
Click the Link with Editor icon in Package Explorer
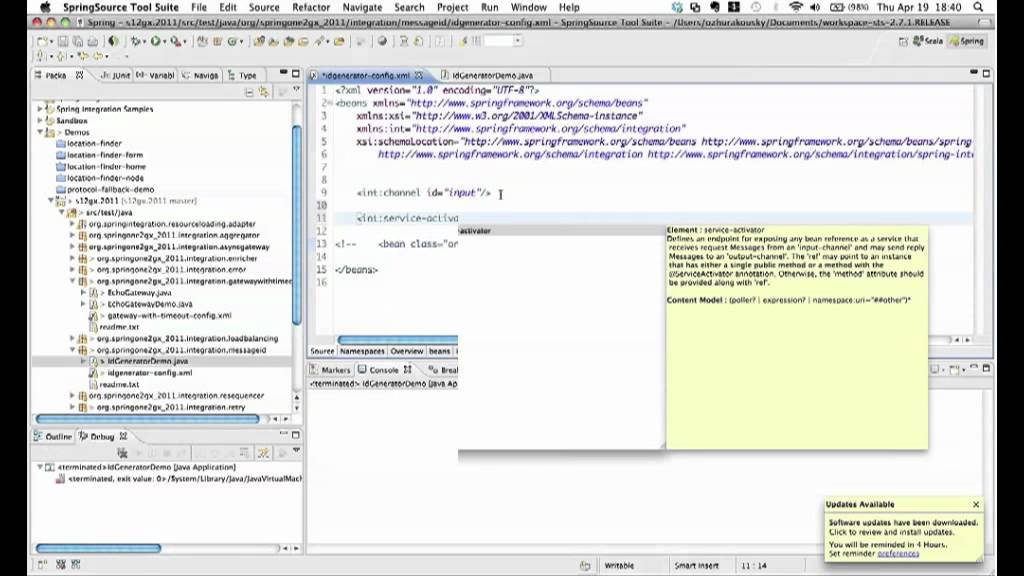tap(263, 92)
